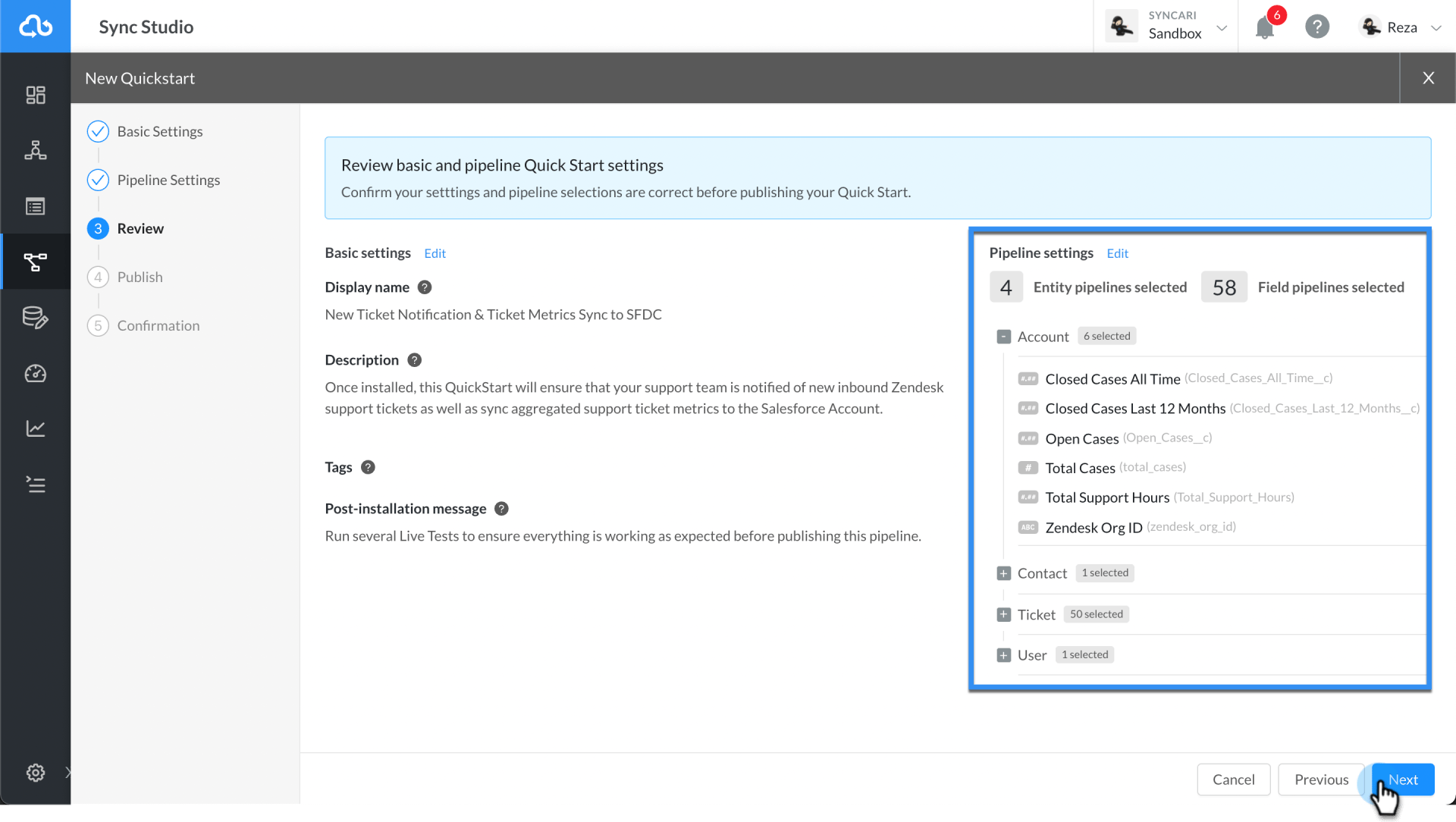Show help for Tags
Viewport: 1456px width, 822px height.
[x=368, y=467]
